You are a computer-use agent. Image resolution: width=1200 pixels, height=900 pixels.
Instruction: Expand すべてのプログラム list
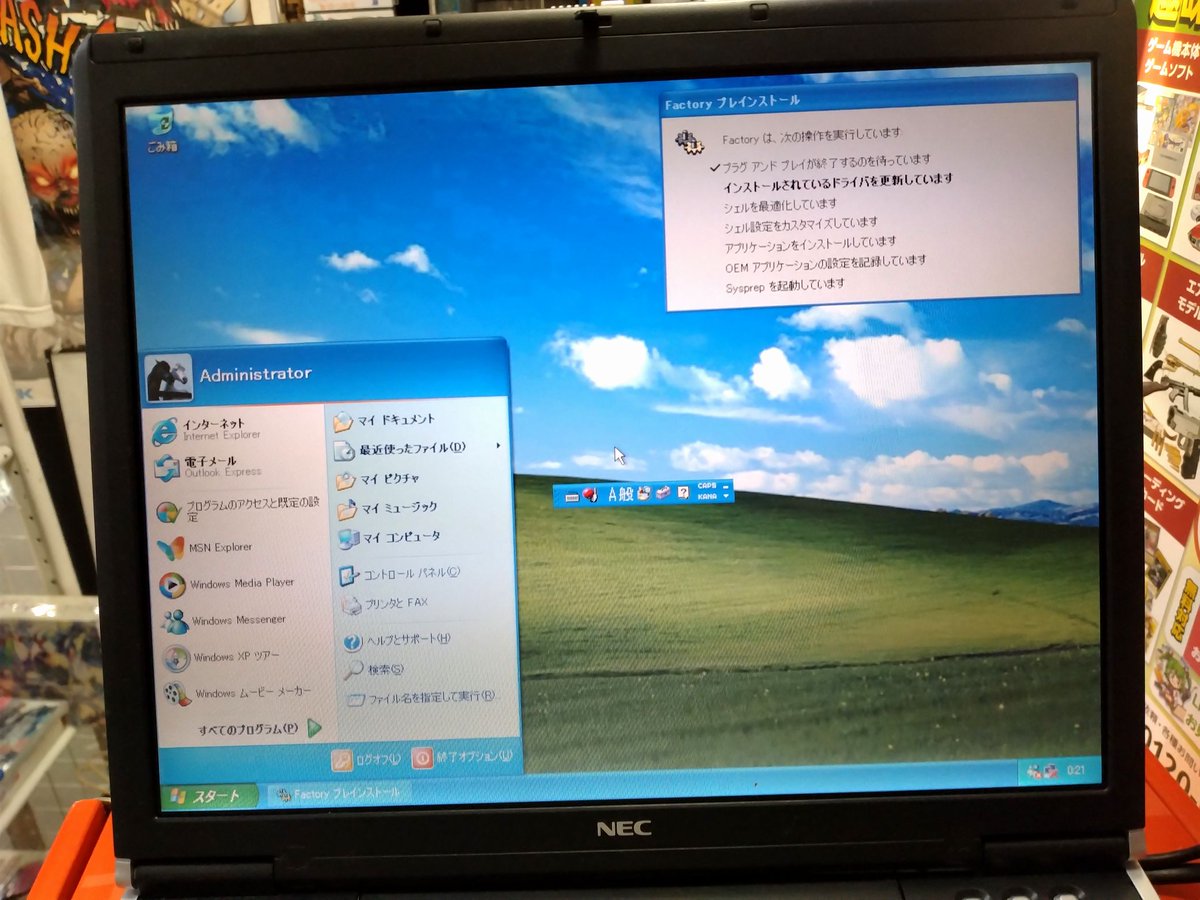(260, 729)
